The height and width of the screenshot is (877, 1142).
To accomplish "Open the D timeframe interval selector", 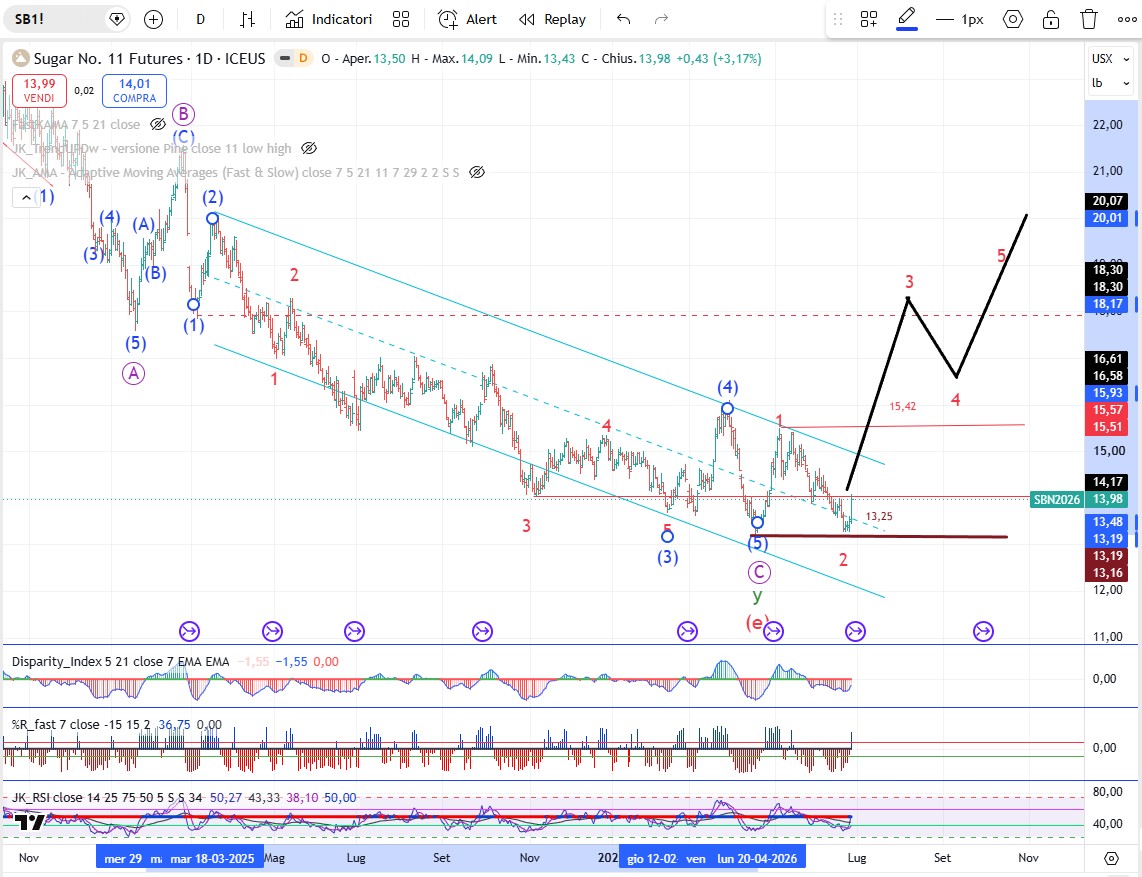I will pyautogui.click(x=200, y=20).
